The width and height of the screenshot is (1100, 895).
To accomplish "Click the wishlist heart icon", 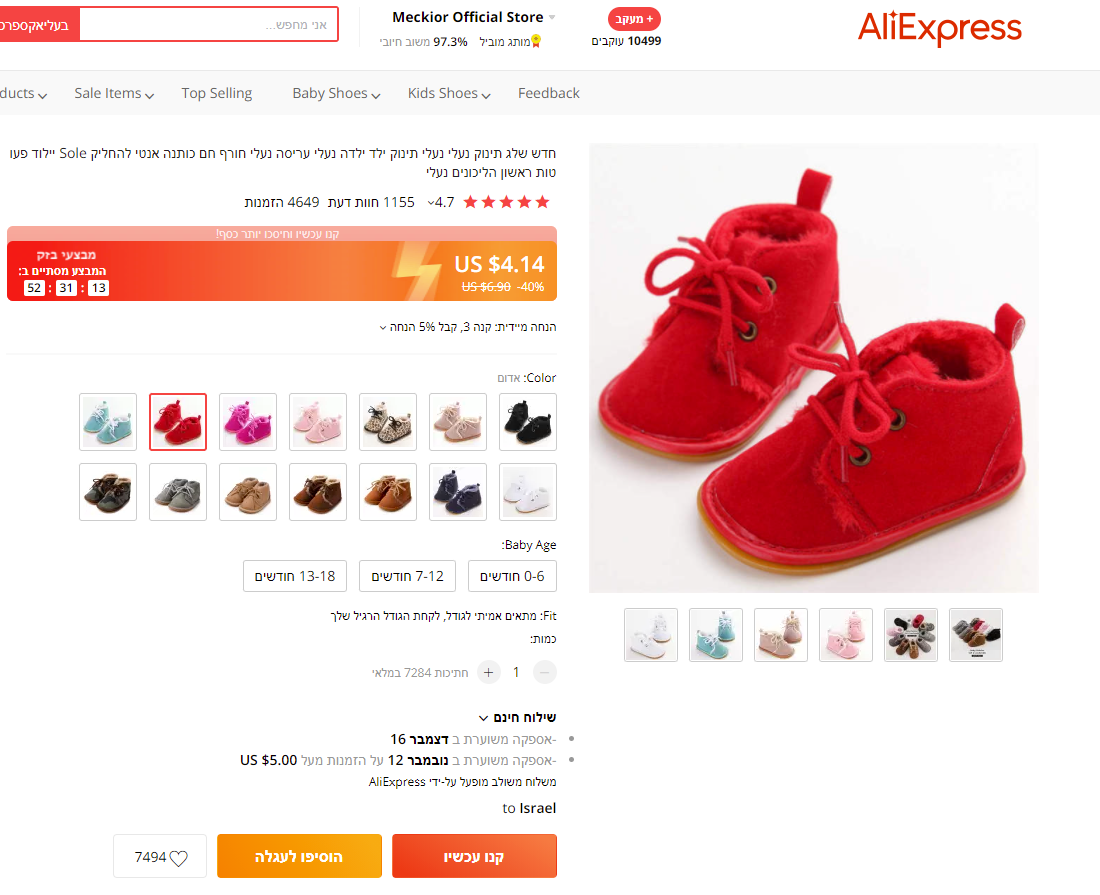I will [x=179, y=858].
